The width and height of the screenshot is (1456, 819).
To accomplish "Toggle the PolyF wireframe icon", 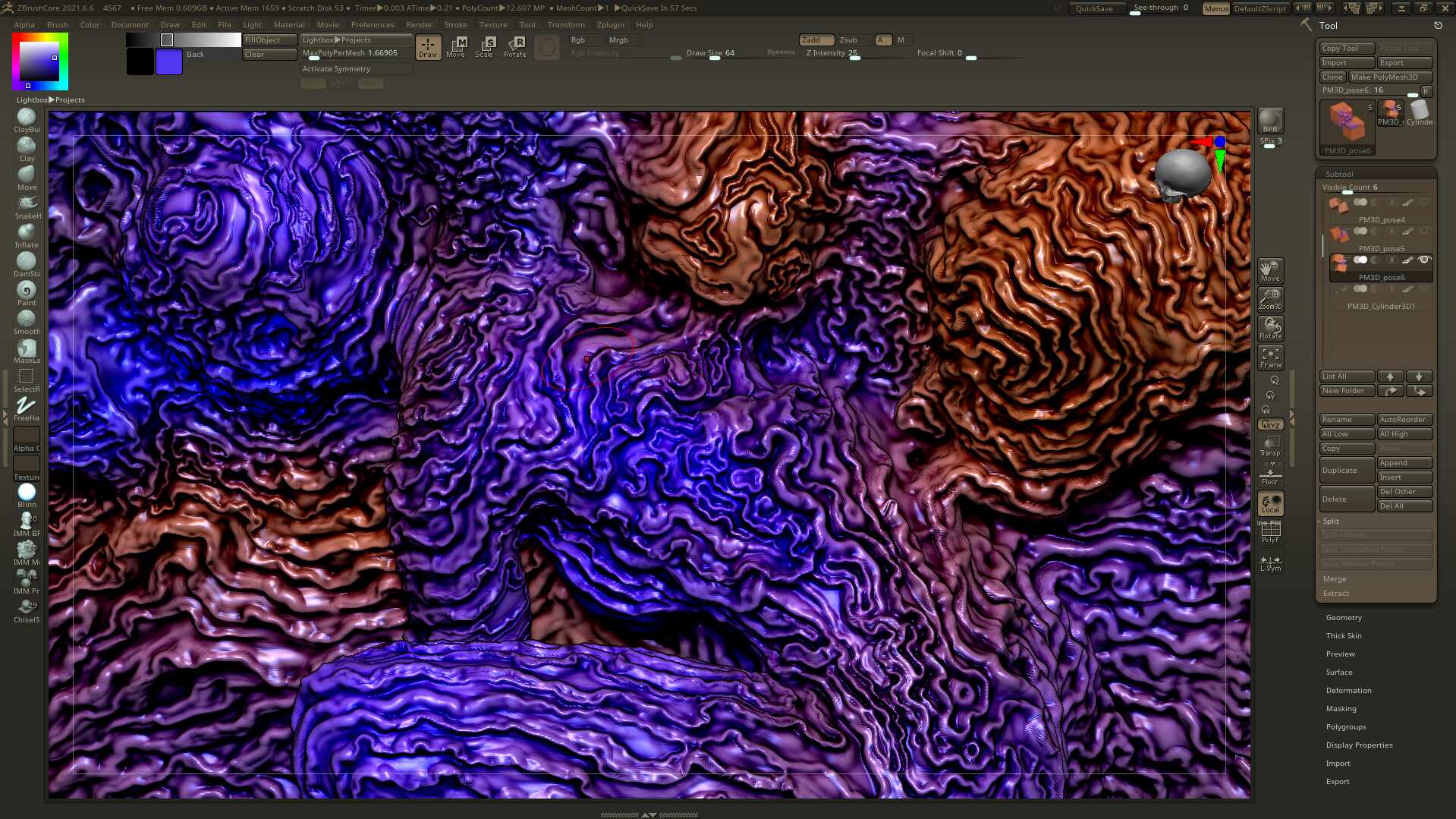I will (x=1270, y=532).
